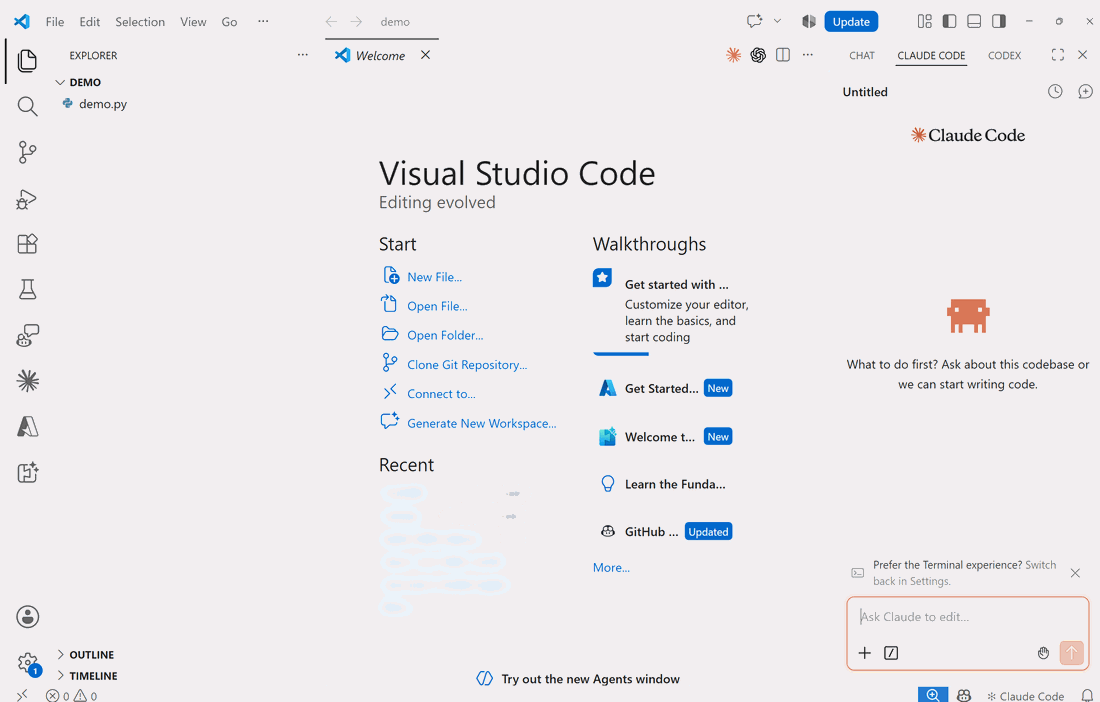The width and height of the screenshot is (1100, 702).
Task: Open the editor More Actions ellipsis
Action: [x=807, y=55]
